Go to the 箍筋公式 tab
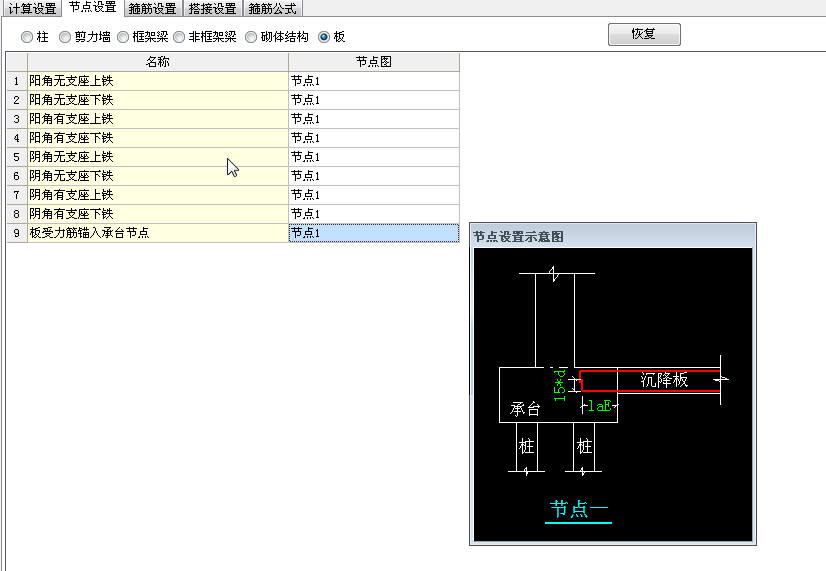 pos(272,8)
